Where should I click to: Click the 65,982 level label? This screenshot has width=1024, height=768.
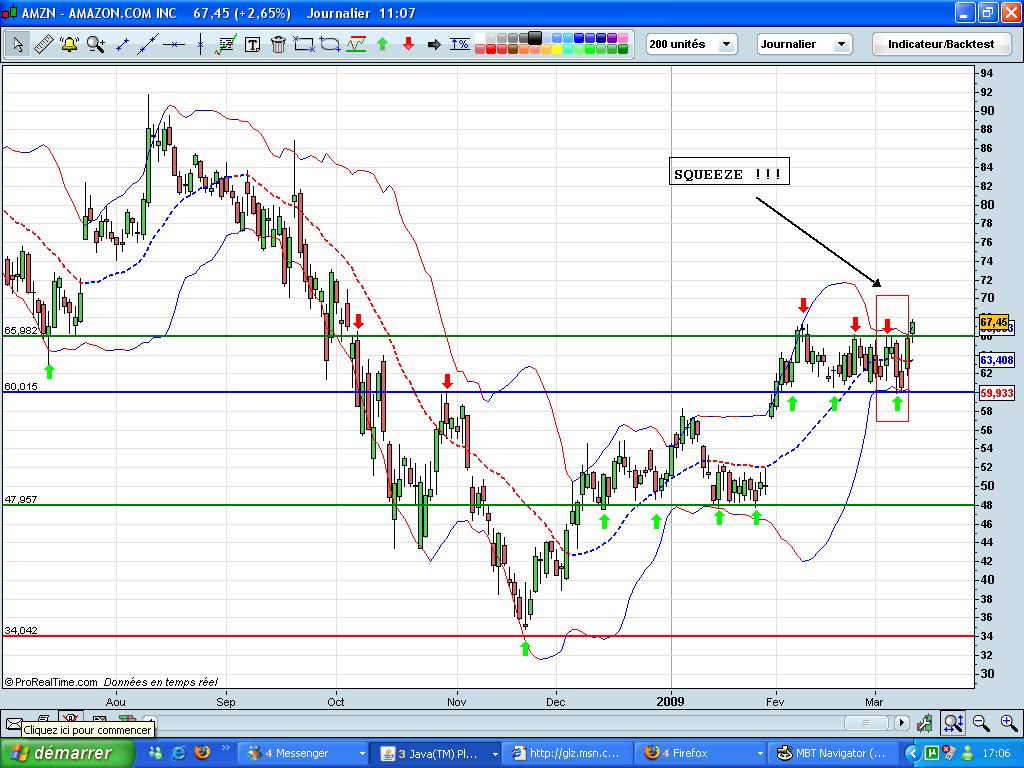[21, 330]
